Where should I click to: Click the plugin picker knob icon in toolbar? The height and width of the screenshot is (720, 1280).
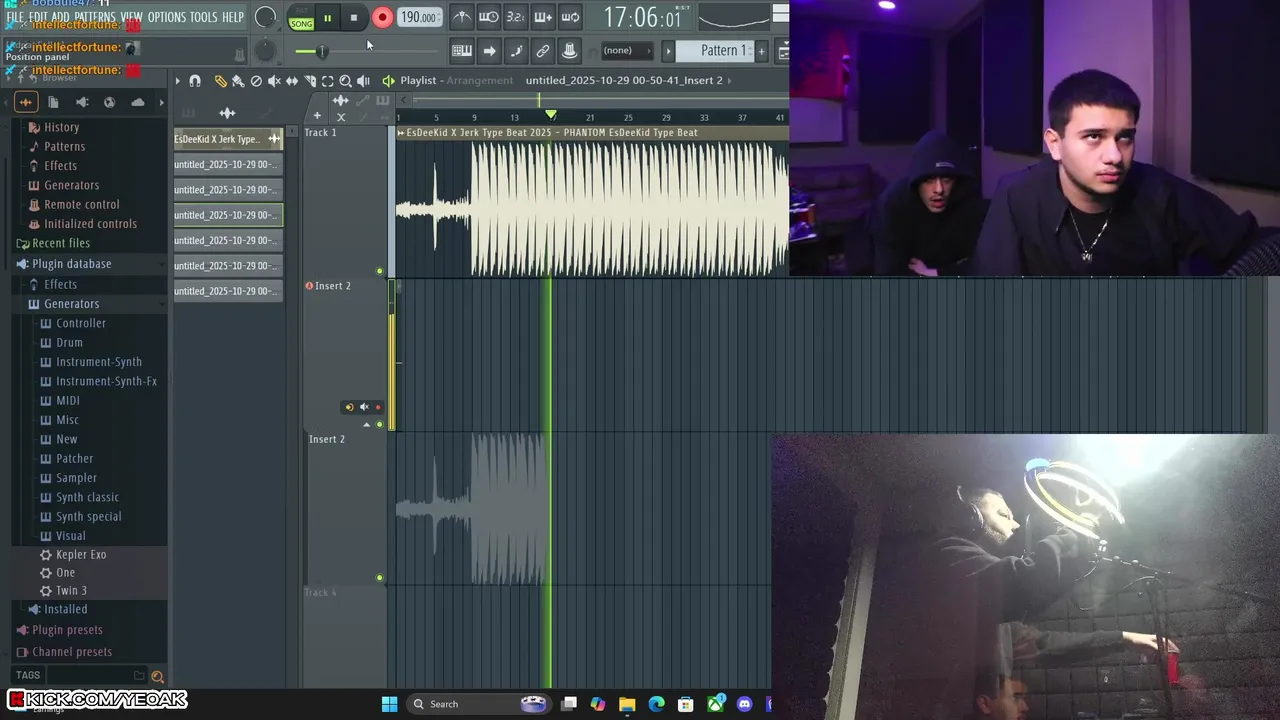tap(570, 51)
